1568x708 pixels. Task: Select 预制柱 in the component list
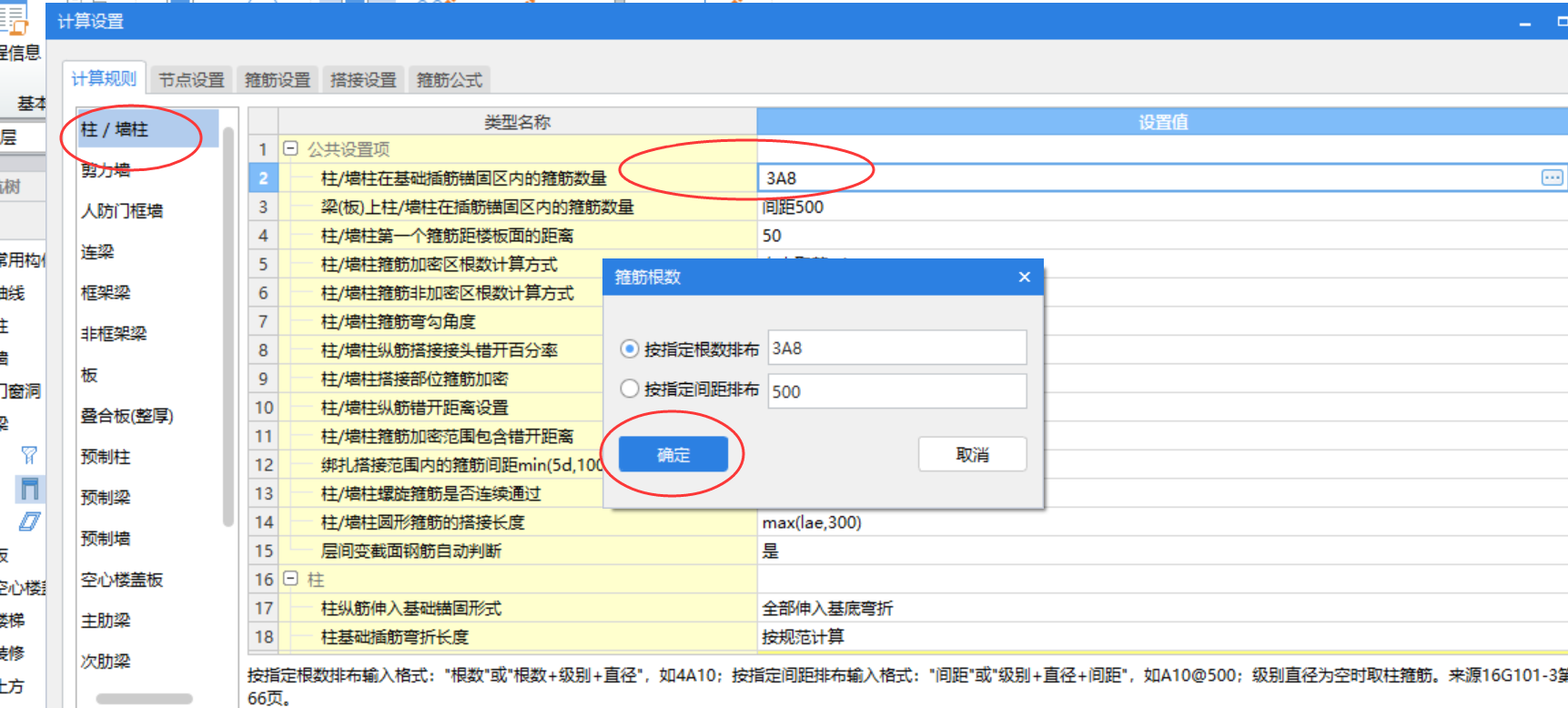click(x=106, y=457)
